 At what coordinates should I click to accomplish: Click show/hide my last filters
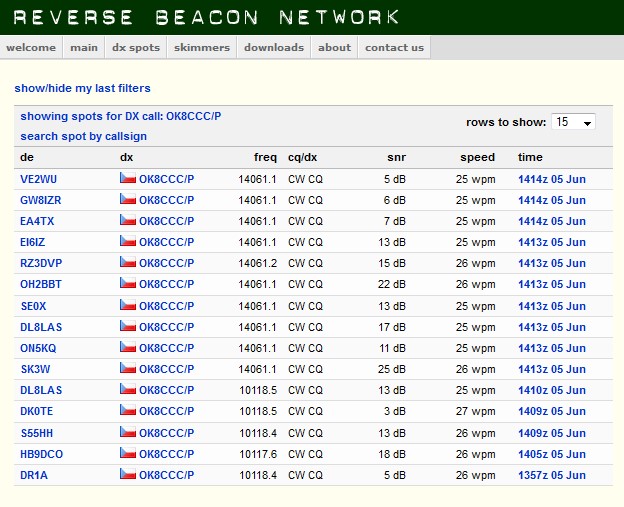coord(82,89)
